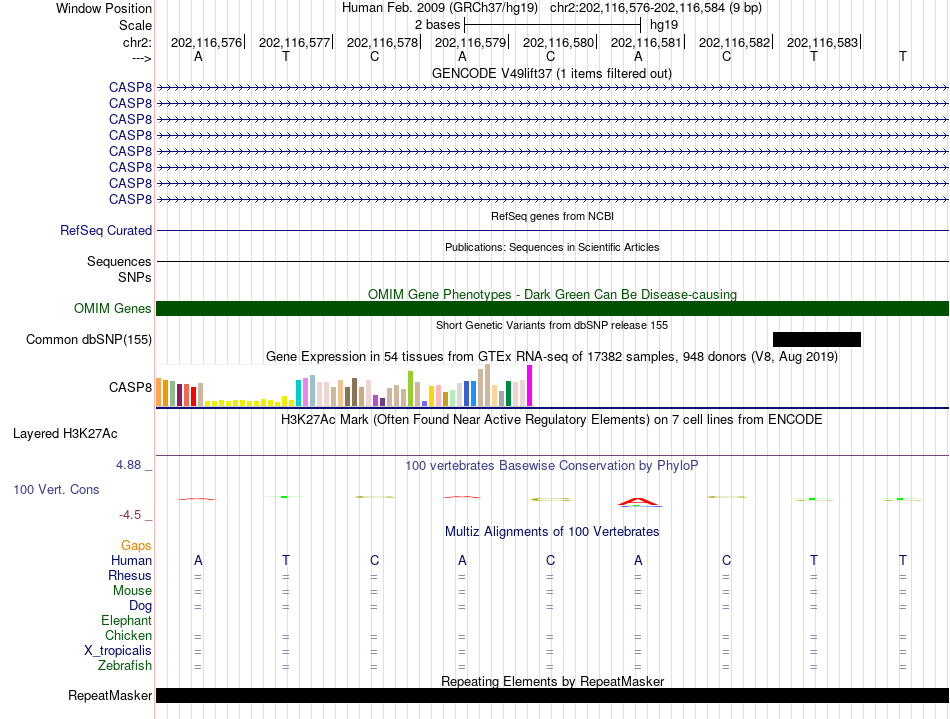Click the 4.88 PhyloP upper limit value
This screenshot has height=719, width=950.
[x=128, y=465]
